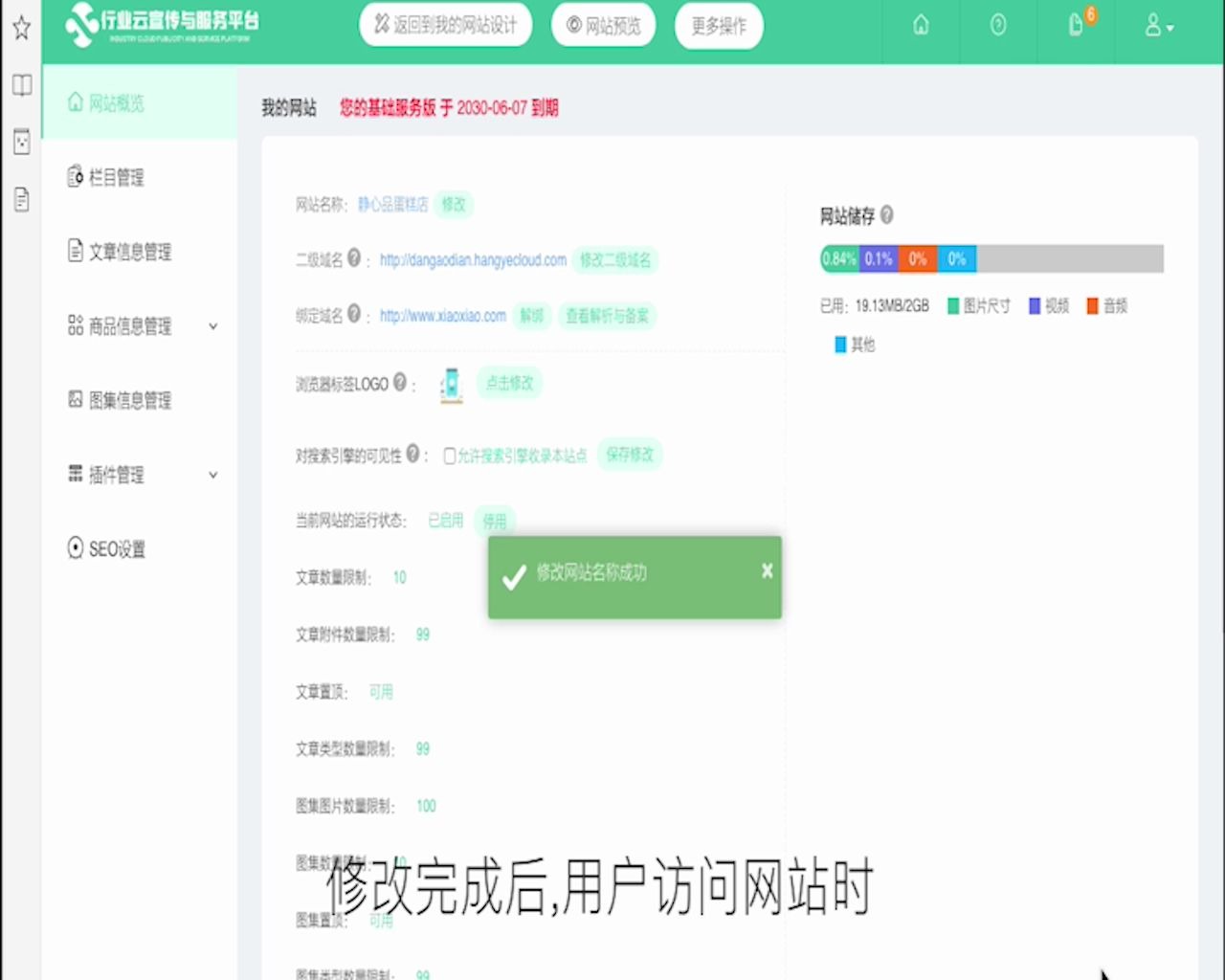1225x980 pixels.
Task: Open the book reader icon in left strip
Action: (x=21, y=85)
